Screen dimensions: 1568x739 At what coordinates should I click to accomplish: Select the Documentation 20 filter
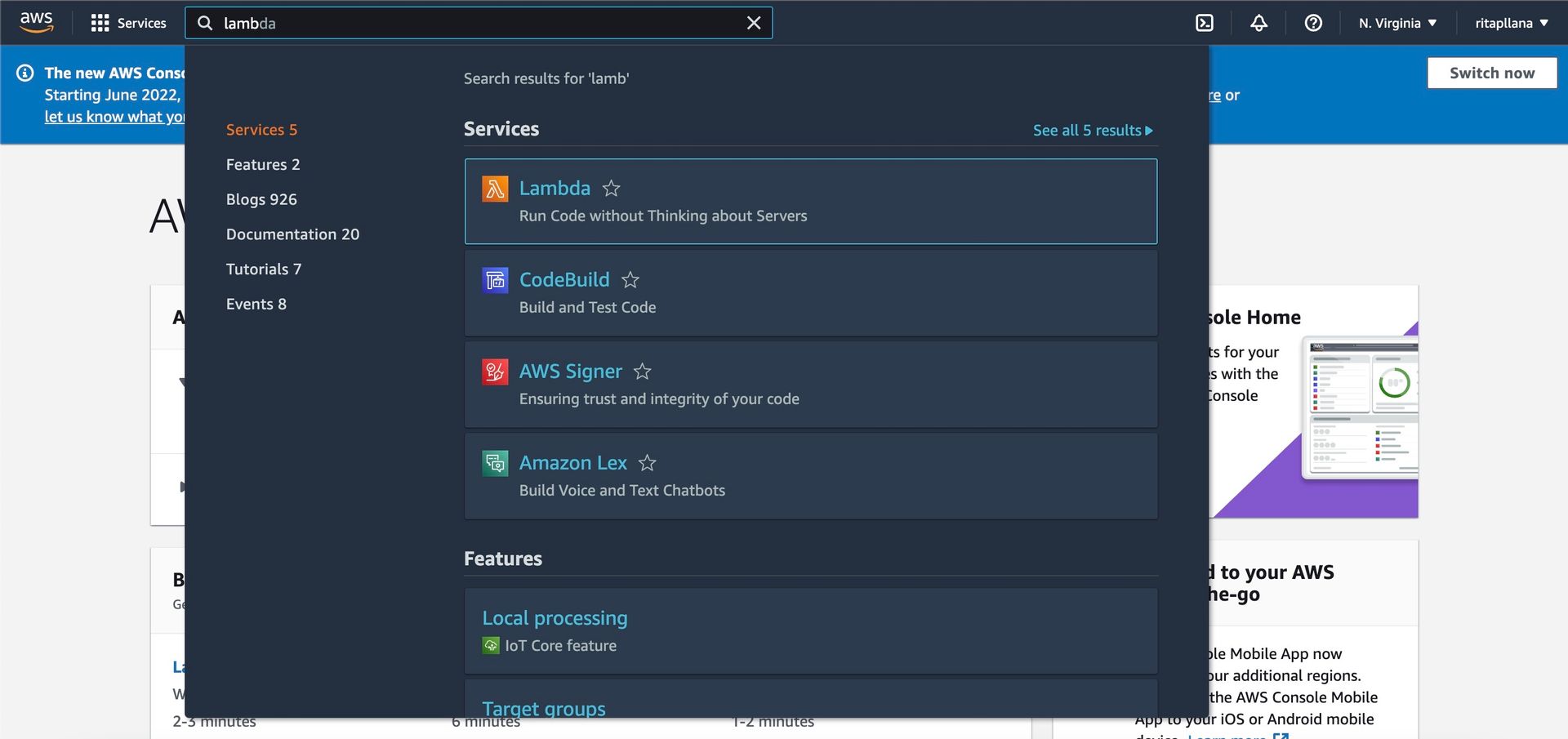(292, 234)
